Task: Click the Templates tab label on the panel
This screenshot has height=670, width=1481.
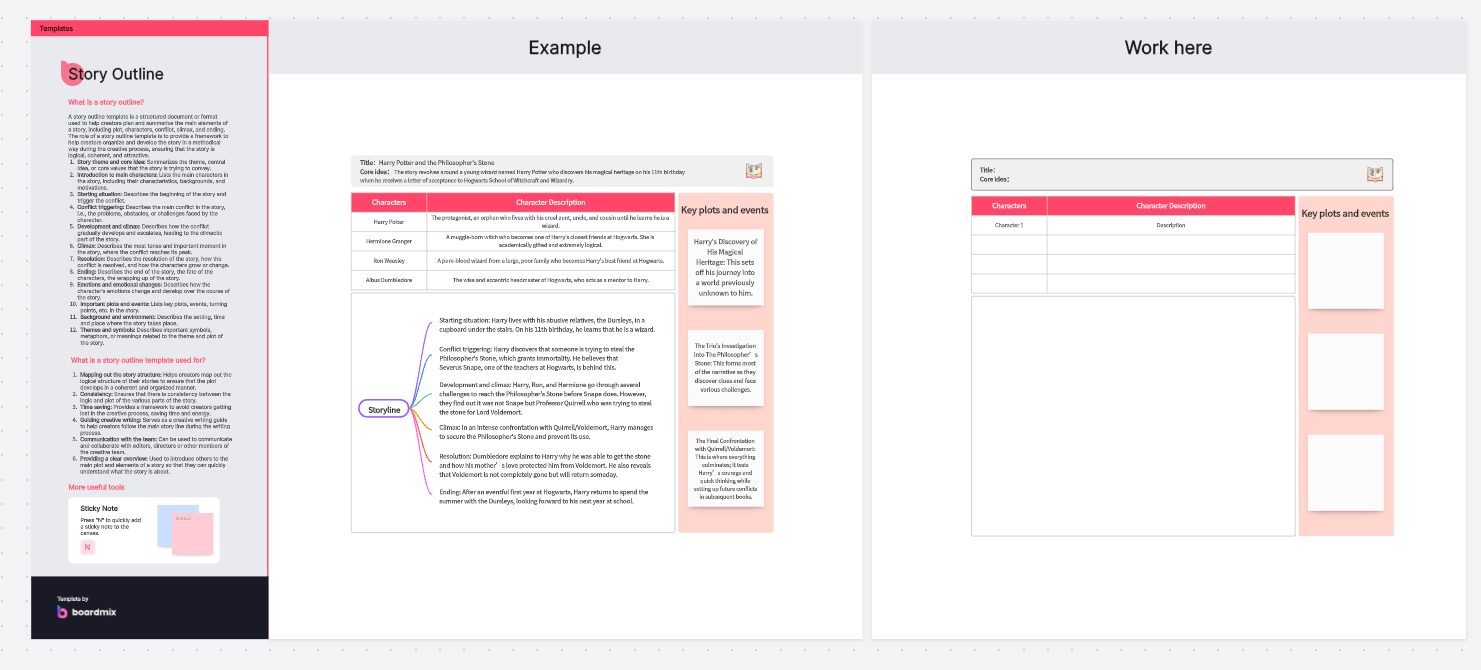Action: point(56,28)
